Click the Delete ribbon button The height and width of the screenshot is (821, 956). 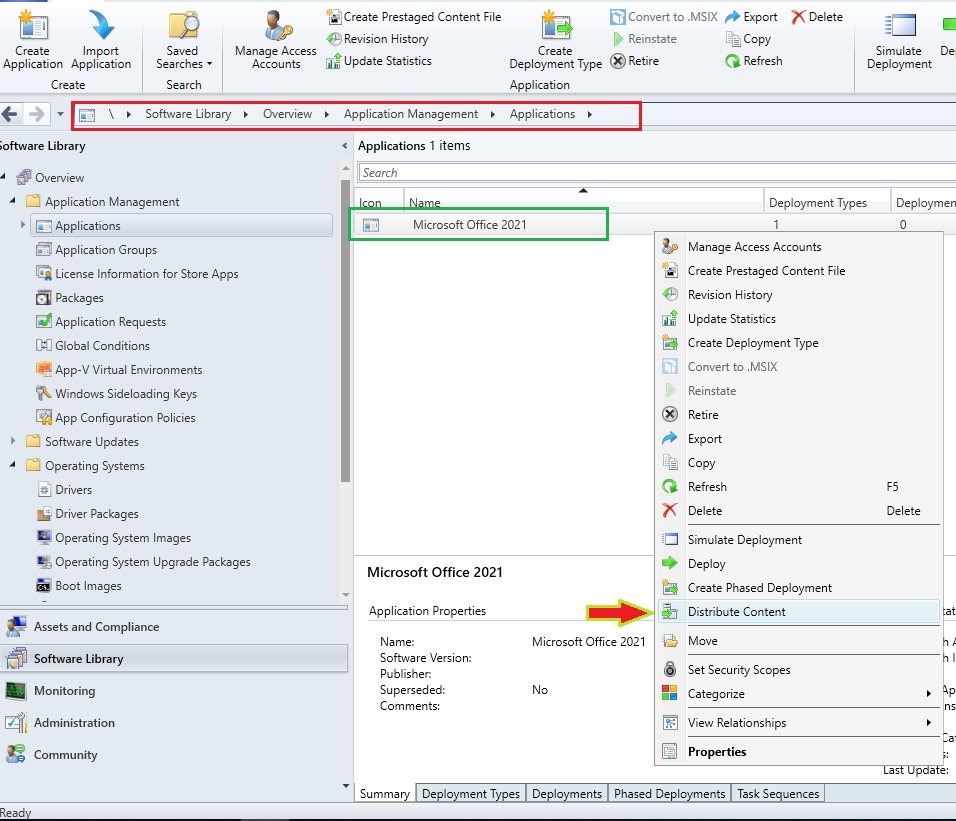pos(817,17)
